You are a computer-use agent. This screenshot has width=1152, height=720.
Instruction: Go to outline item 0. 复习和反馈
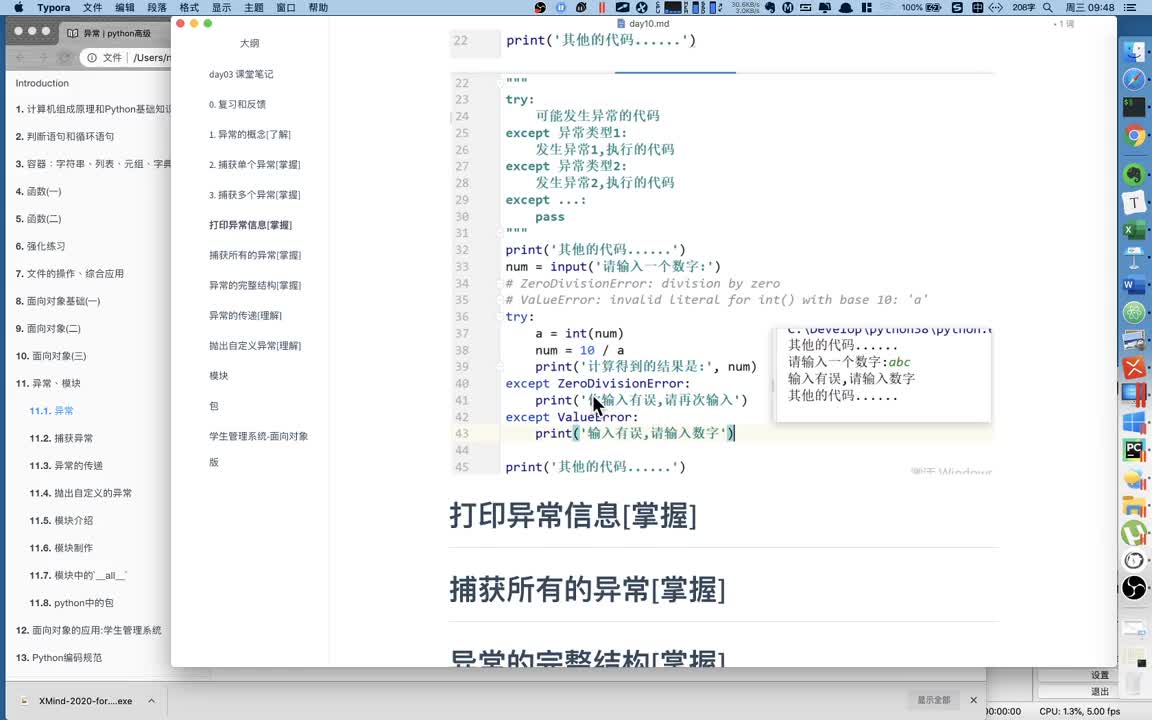(237, 104)
